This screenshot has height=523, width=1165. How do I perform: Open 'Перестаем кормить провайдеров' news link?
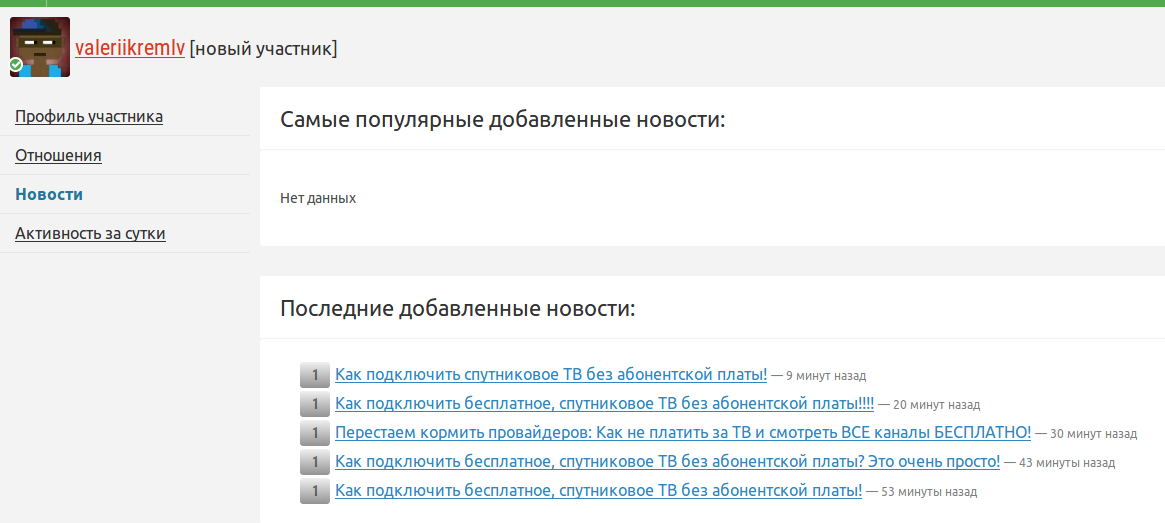pyautogui.click(x=682, y=433)
